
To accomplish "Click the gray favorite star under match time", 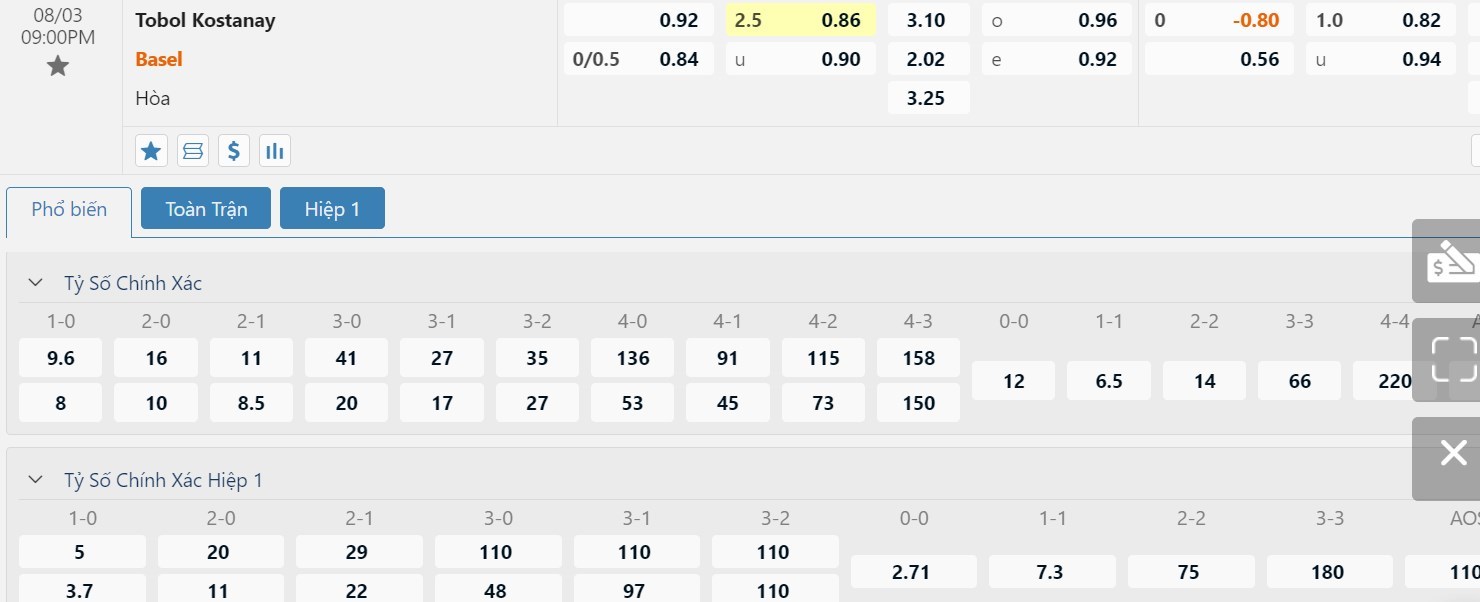I will (x=58, y=66).
